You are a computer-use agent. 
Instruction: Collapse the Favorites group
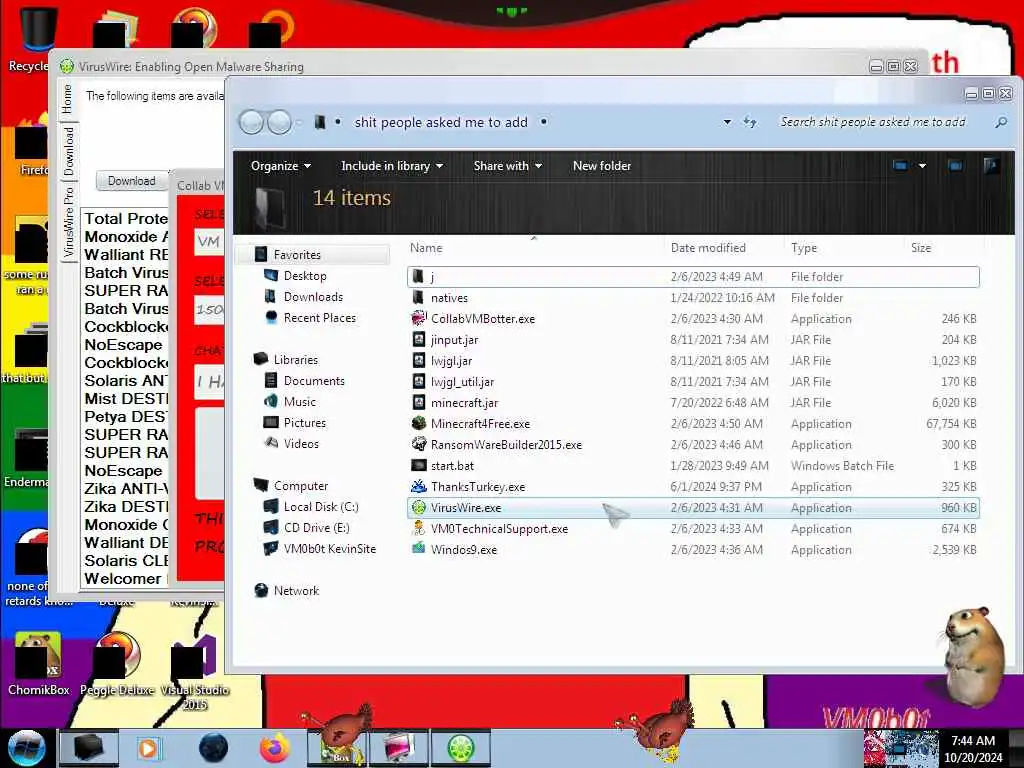[297, 255]
